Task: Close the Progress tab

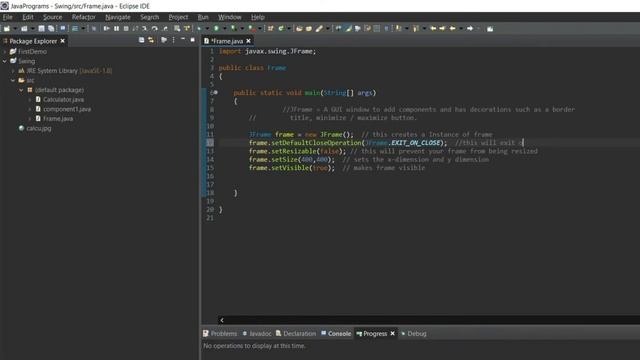Action: [x=392, y=333]
